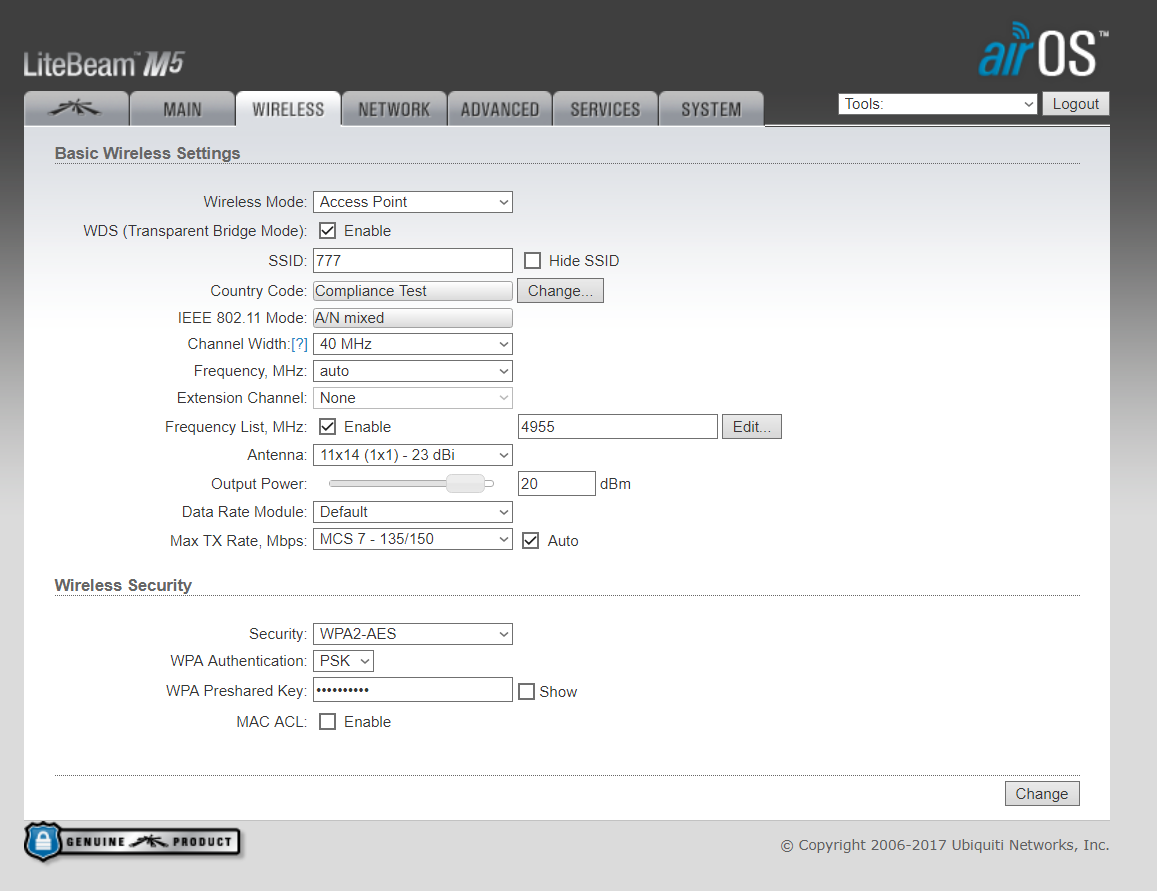Open the Security dropdown
The image size is (1157, 891).
(412, 634)
